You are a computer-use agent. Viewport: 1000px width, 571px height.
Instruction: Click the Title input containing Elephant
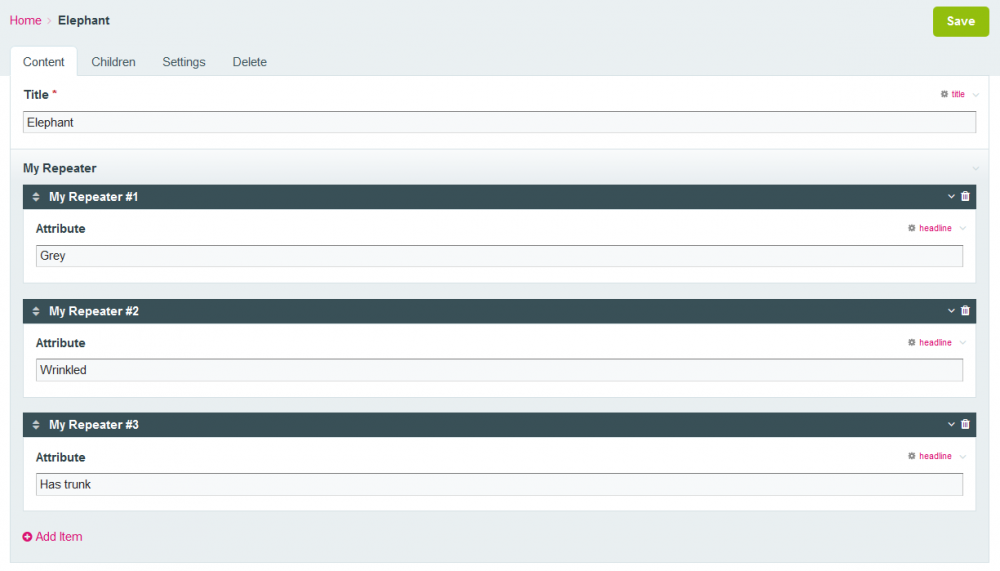point(499,122)
